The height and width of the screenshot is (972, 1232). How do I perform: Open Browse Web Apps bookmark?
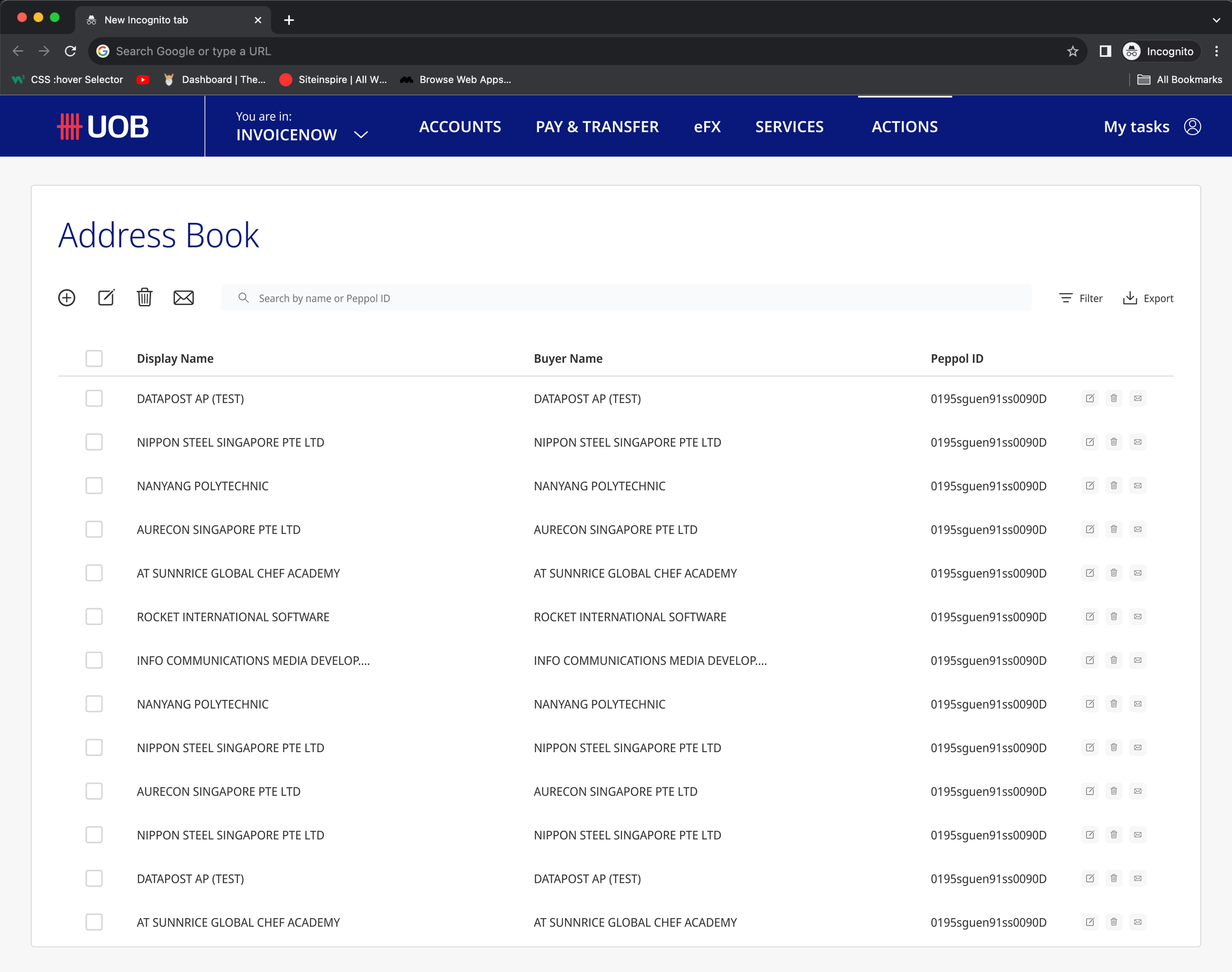(455, 80)
